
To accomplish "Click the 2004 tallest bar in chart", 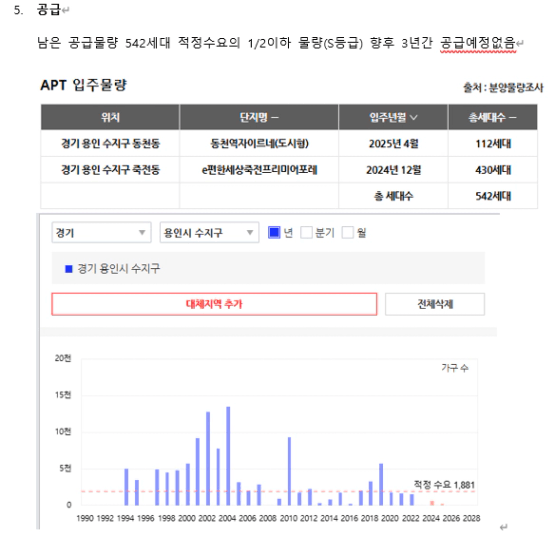I will pyautogui.click(x=228, y=456).
